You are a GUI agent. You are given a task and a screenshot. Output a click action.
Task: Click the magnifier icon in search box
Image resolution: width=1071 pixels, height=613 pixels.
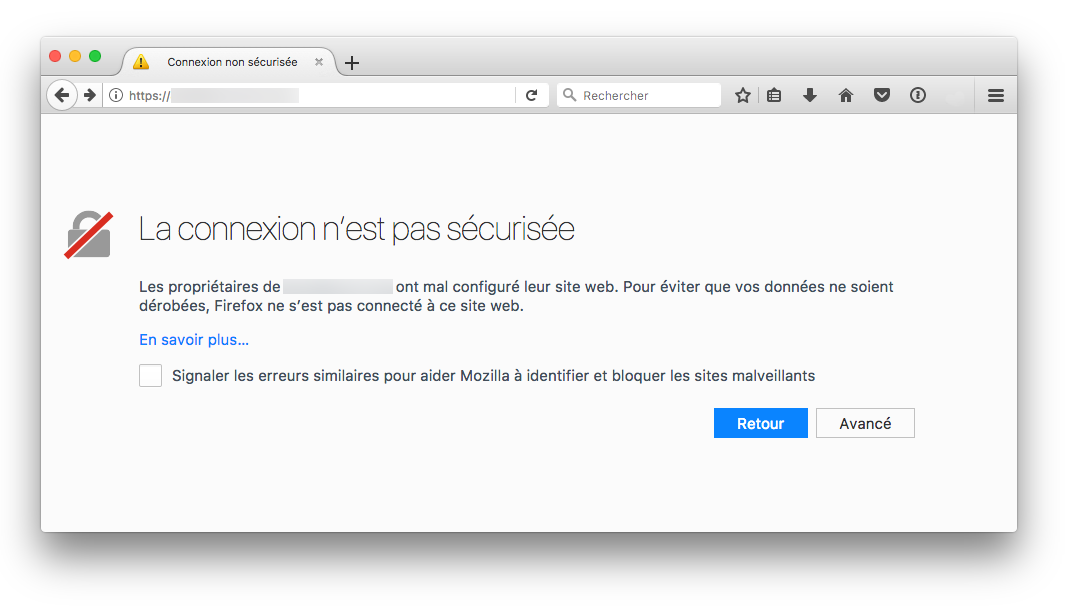(569, 95)
